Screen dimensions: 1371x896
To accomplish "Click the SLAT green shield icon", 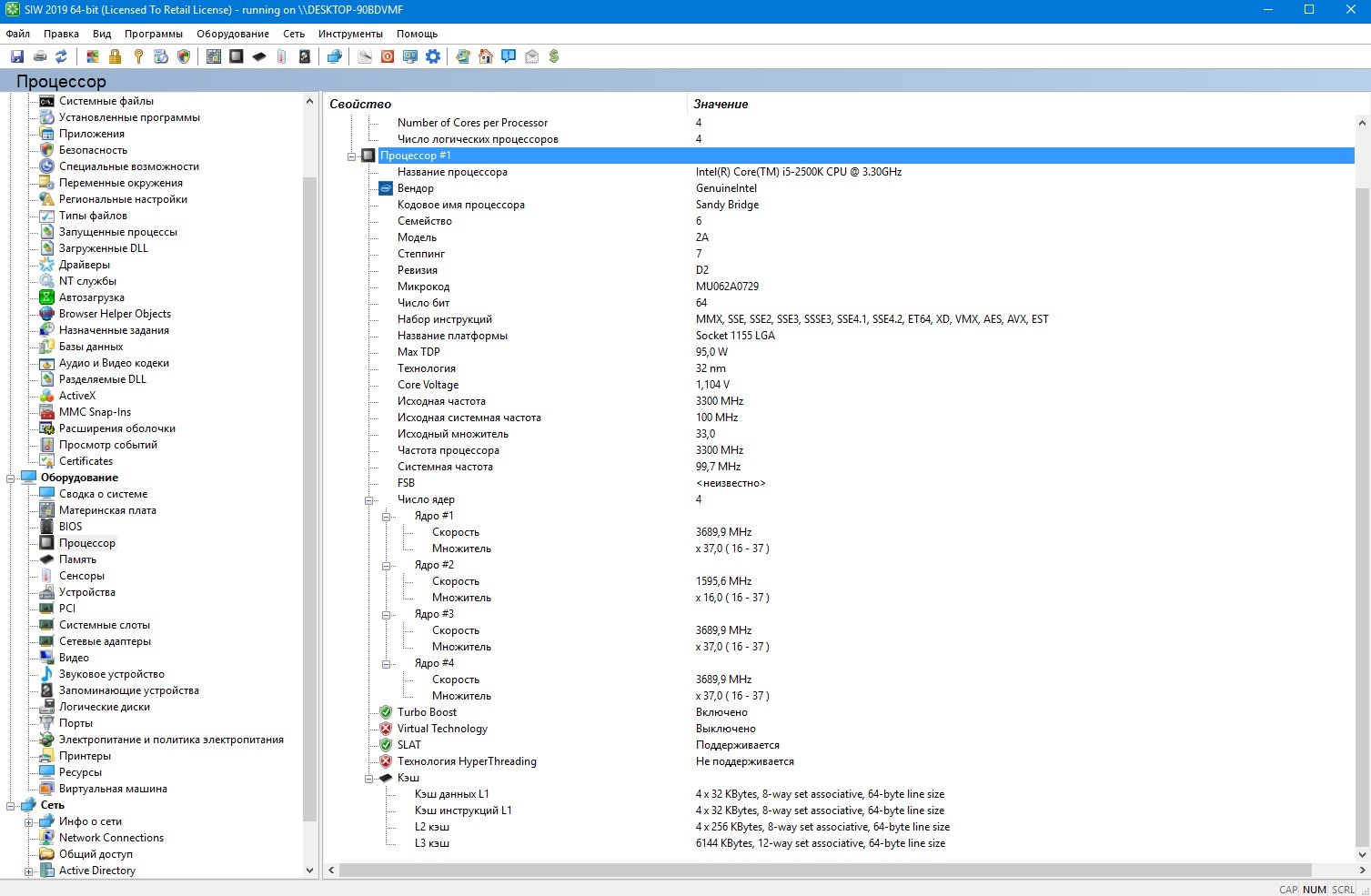I will coord(386,745).
